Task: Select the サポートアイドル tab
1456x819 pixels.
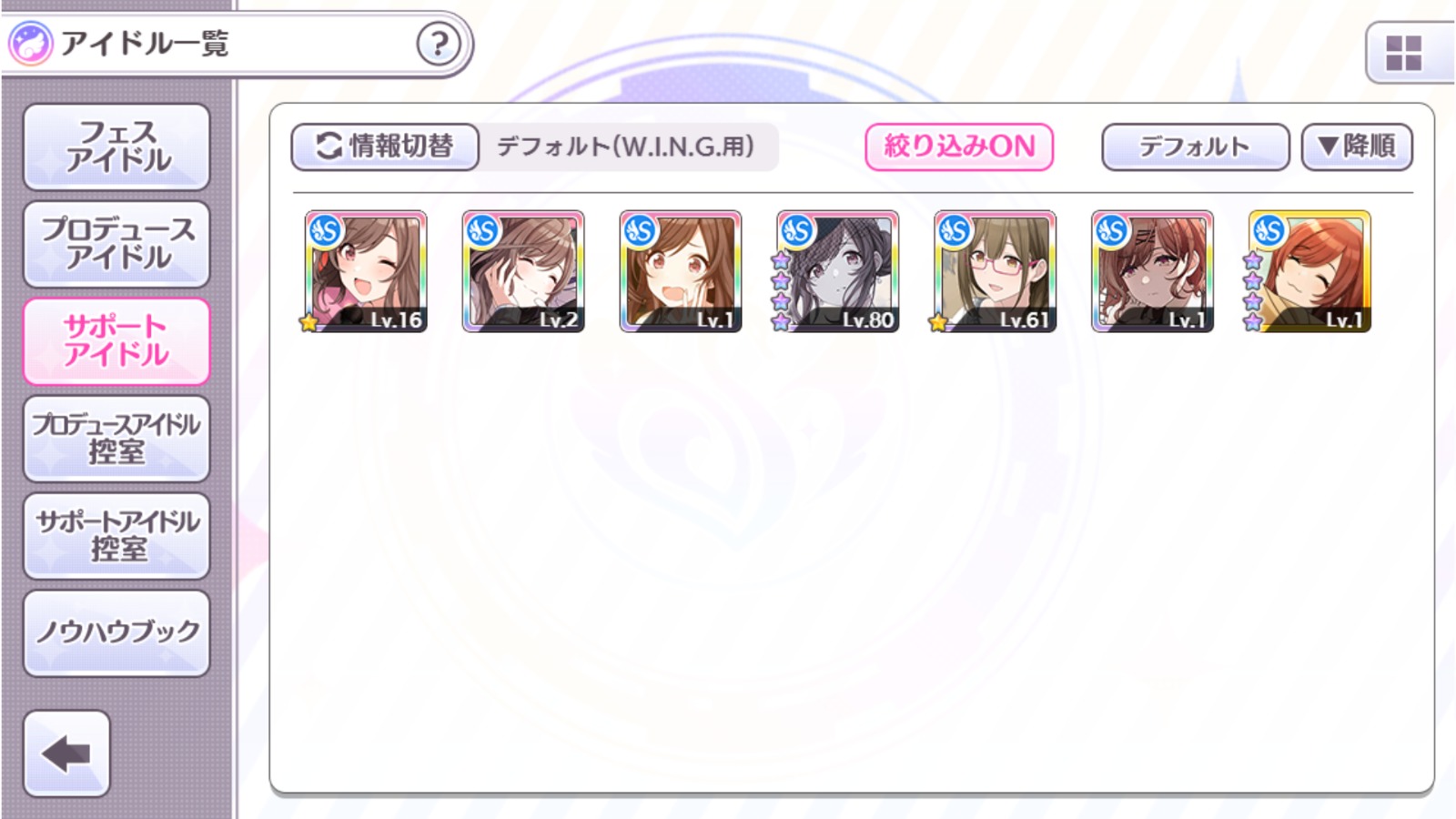Action: click(116, 341)
